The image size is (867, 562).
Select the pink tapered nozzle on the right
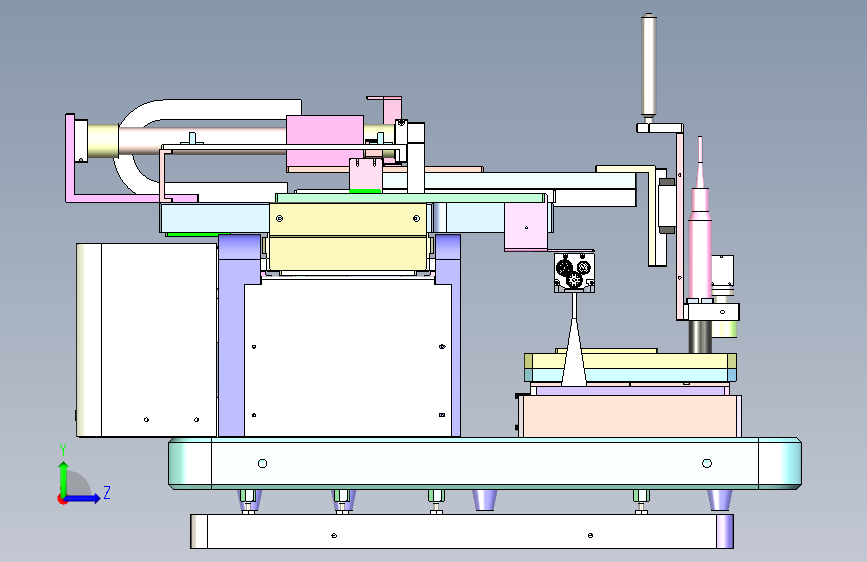click(700, 238)
